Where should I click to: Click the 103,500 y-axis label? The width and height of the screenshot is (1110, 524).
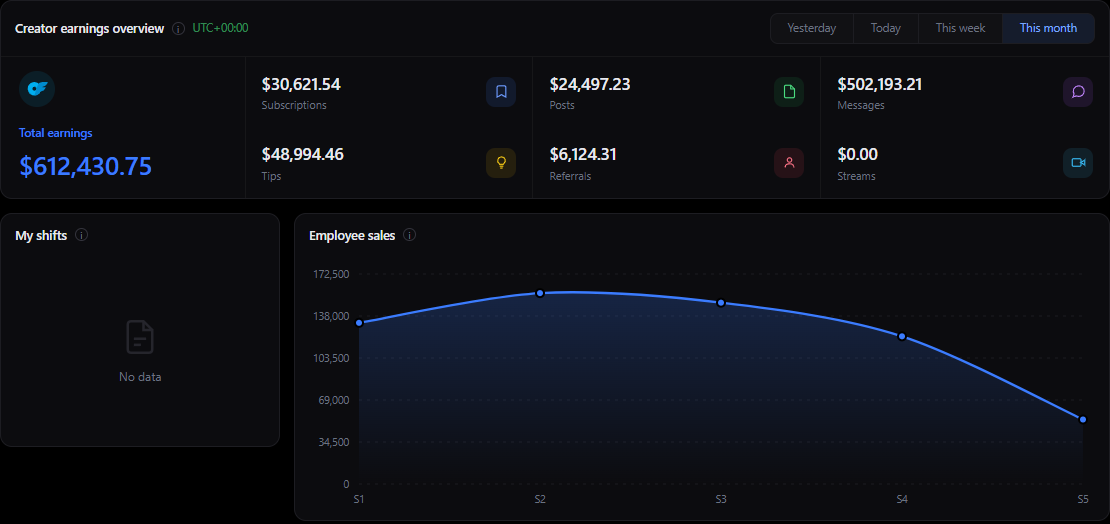tap(332, 358)
